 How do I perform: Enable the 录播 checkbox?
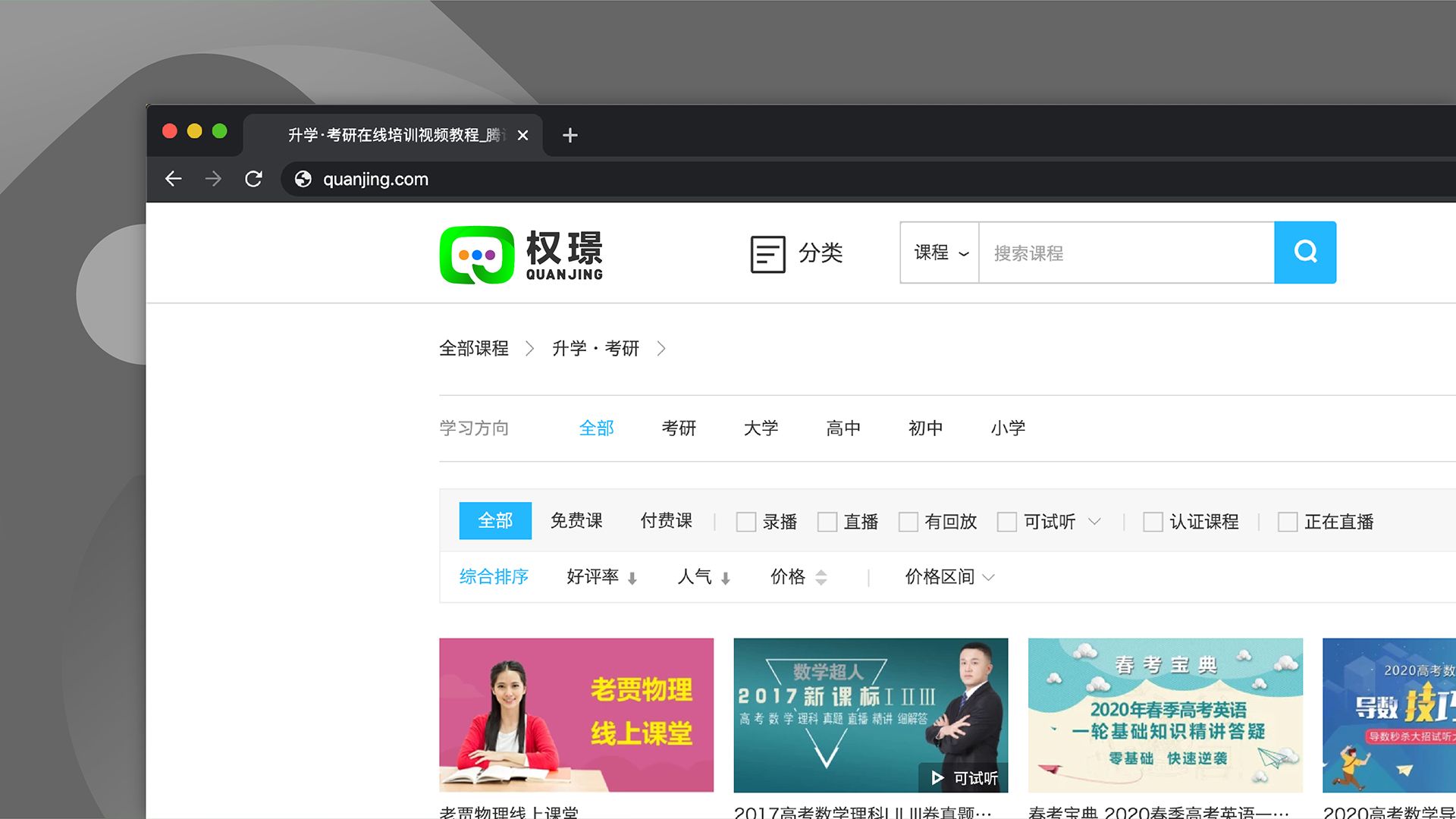(x=746, y=522)
